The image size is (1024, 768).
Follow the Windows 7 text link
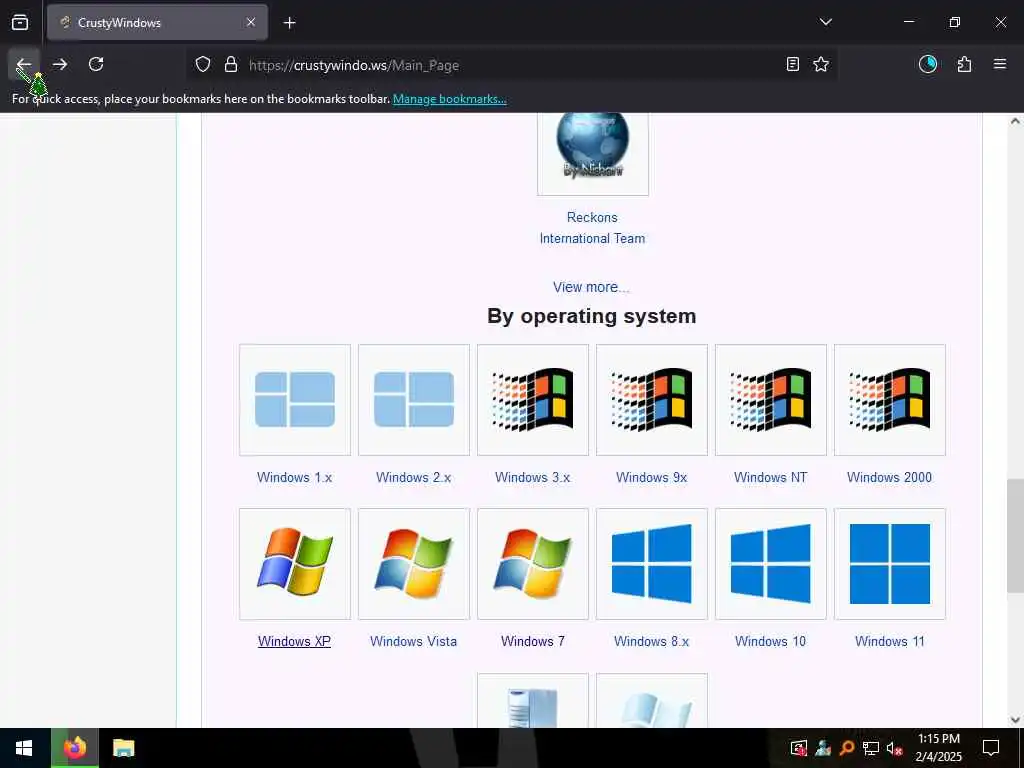[533, 641]
